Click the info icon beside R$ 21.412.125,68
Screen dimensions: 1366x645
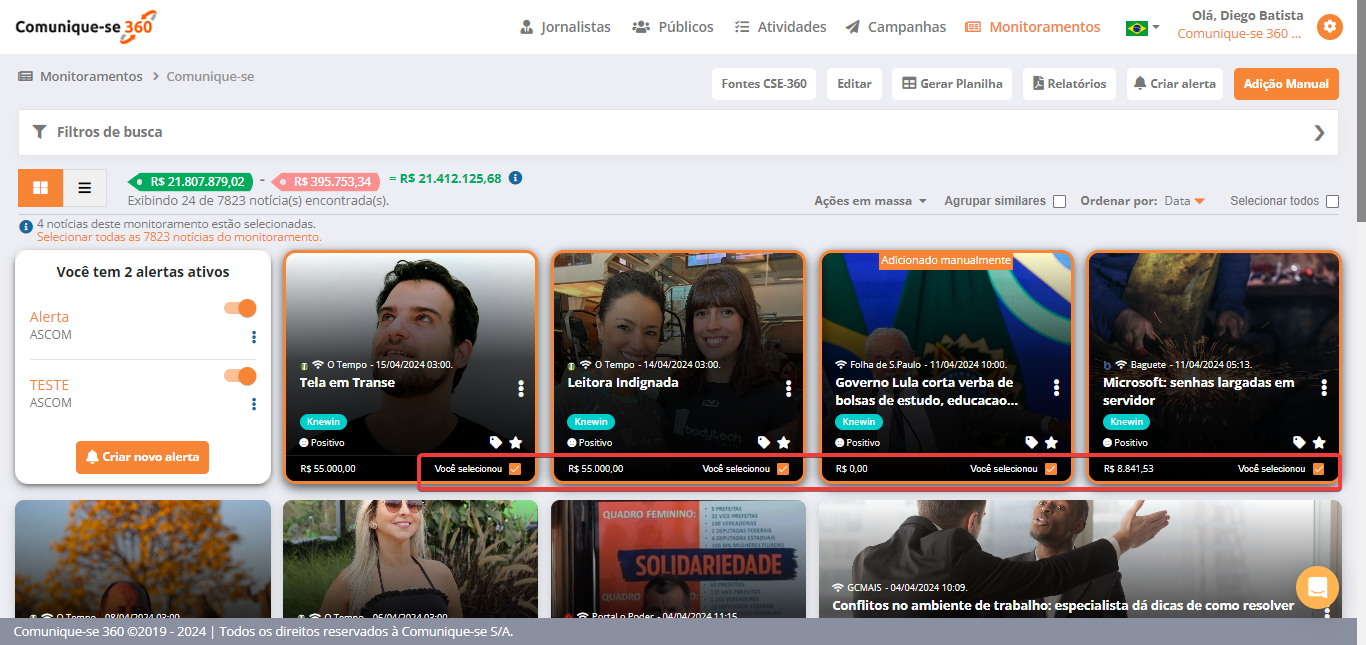(x=515, y=178)
